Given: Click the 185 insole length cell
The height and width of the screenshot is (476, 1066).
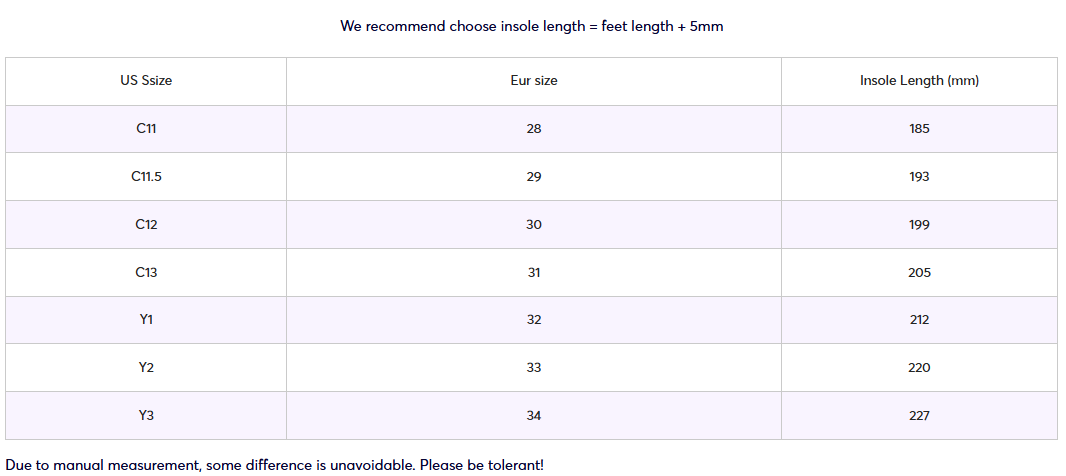Looking at the screenshot, I should (919, 129).
